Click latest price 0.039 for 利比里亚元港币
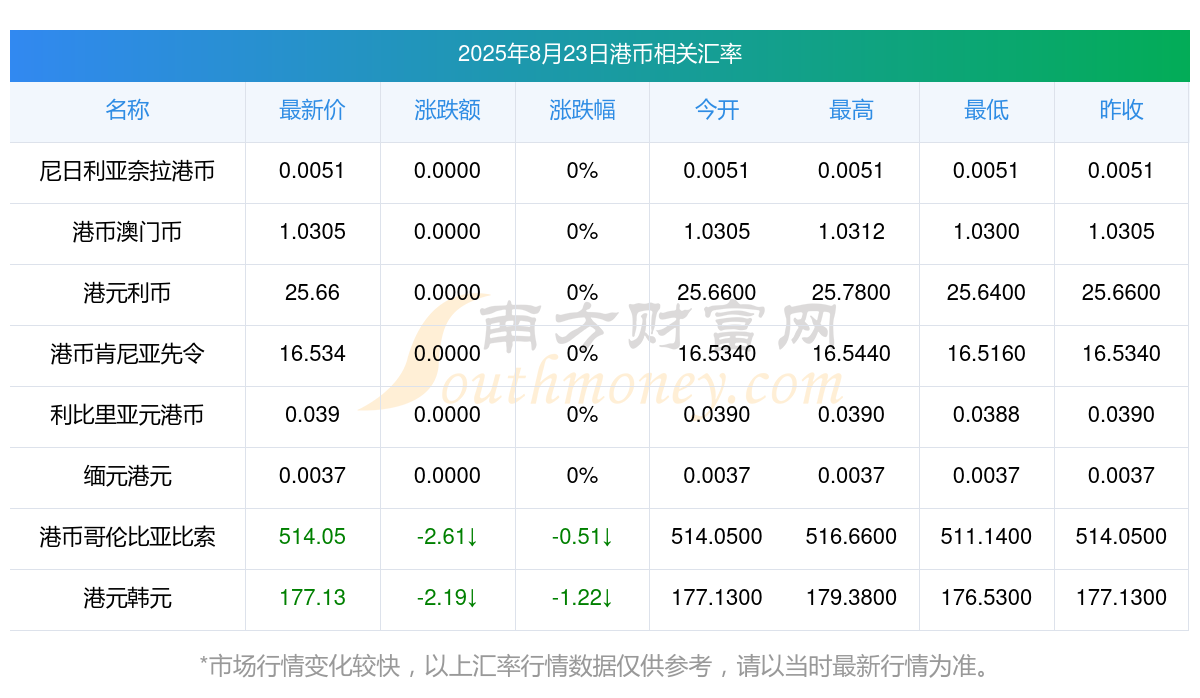This screenshot has width=1200, height=698. pos(312,415)
